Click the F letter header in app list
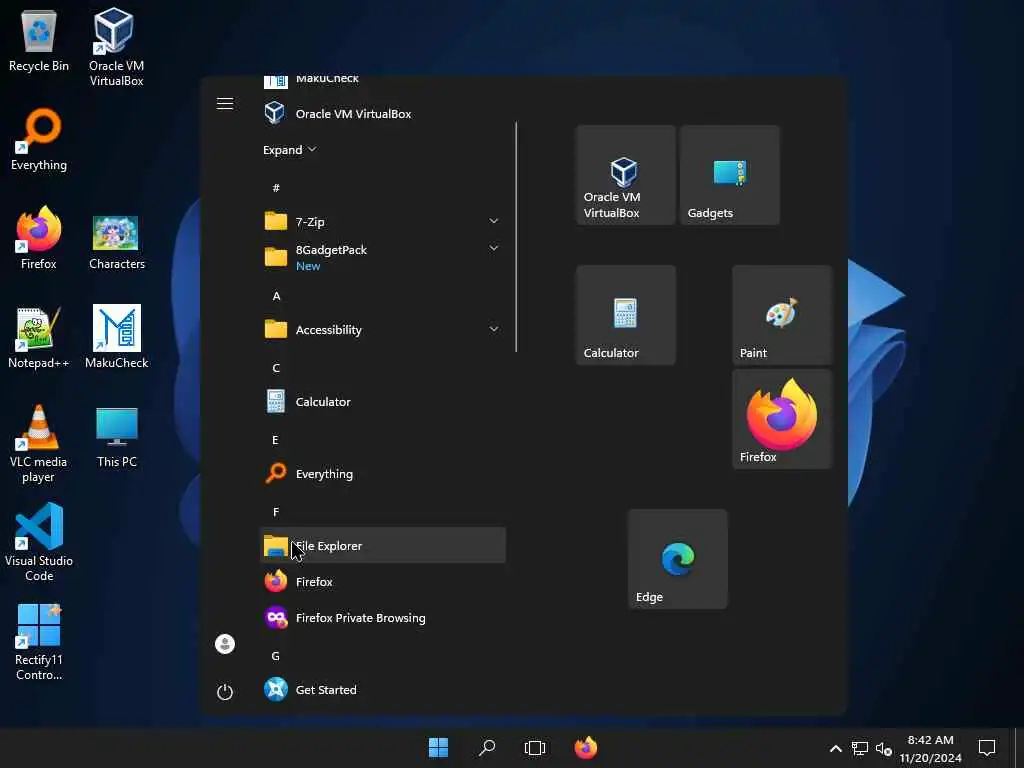 pos(276,512)
